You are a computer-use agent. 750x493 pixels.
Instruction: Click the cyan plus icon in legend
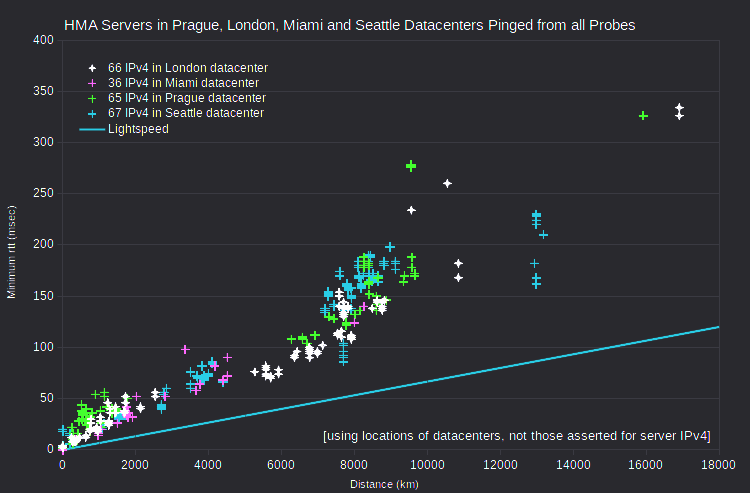point(92,114)
